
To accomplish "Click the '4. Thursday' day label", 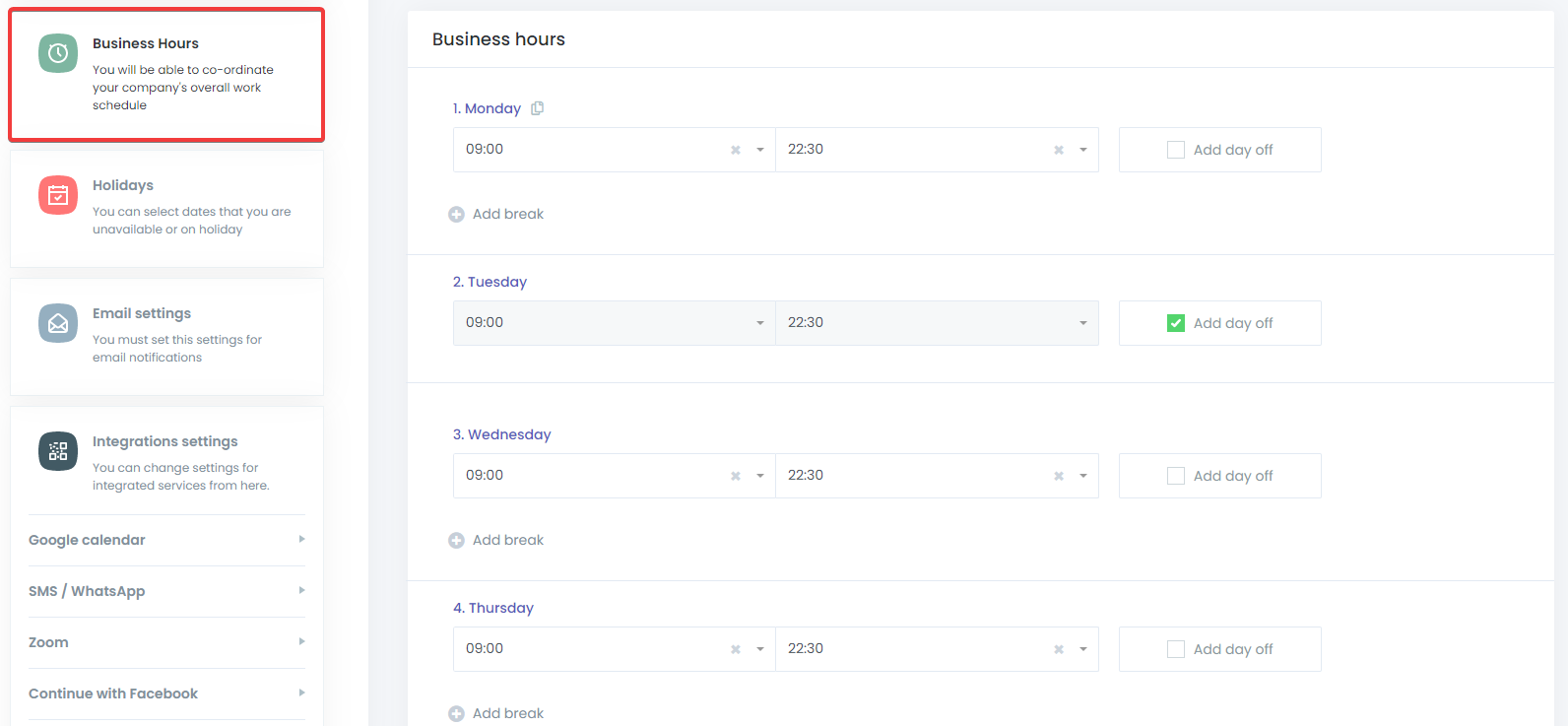I will (x=493, y=608).
